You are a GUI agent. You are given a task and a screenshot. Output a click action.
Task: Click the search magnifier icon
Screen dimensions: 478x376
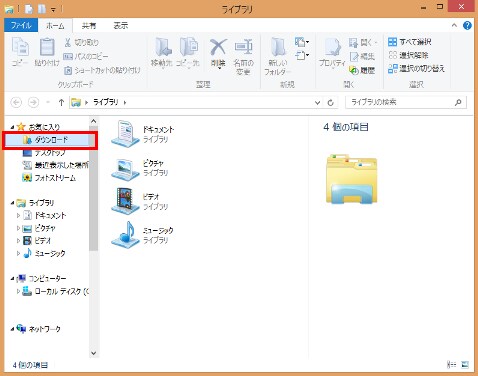[458, 103]
